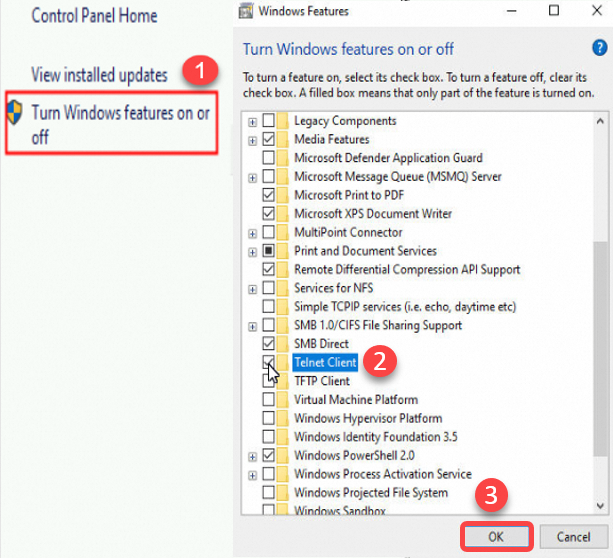Expand the MultiPoint Connector node

click(x=253, y=234)
